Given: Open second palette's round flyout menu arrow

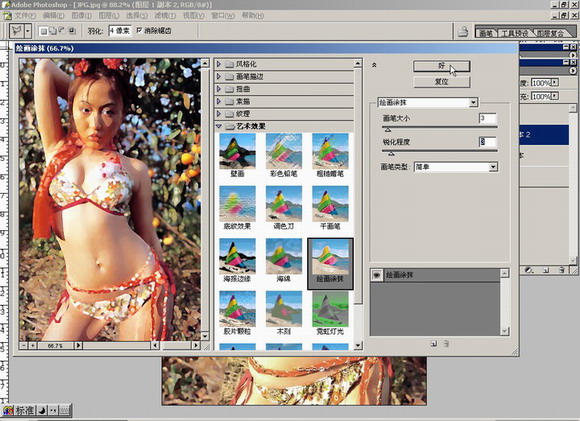Looking at the screenshot, I should pyautogui.click(x=573, y=70).
